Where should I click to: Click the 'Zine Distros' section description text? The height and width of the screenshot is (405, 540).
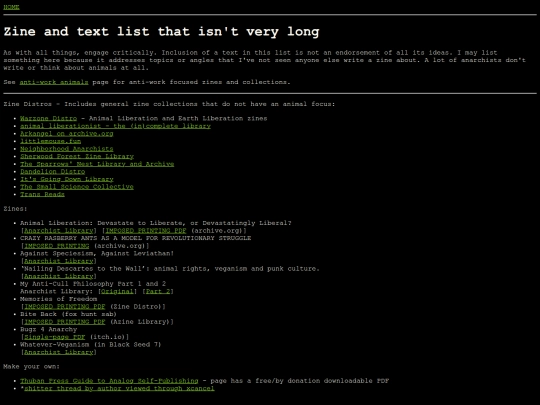(x=169, y=104)
